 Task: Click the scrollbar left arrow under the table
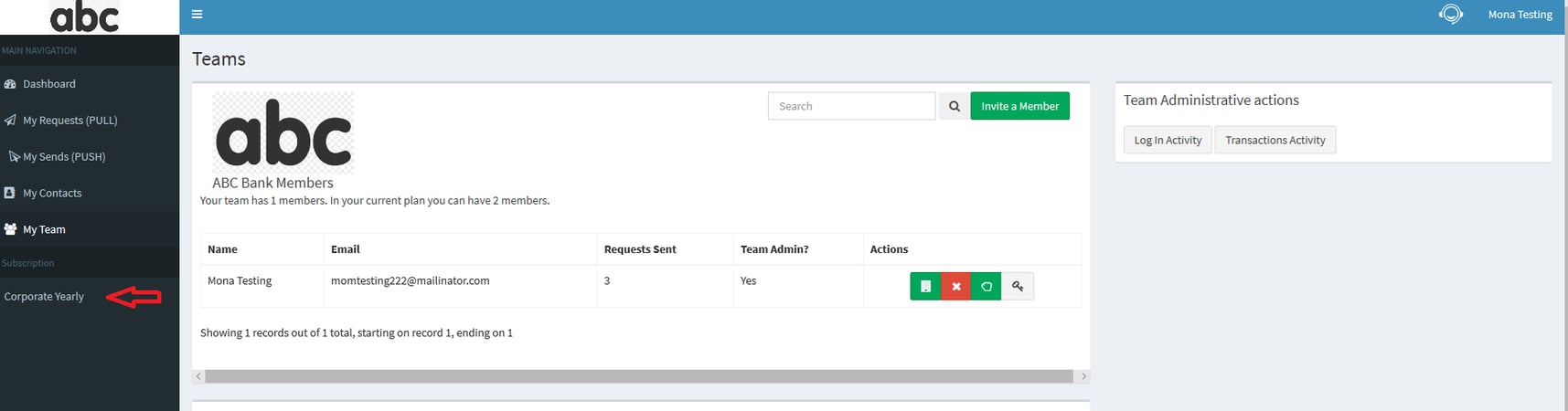pyautogui.click(x=198, y=376)
